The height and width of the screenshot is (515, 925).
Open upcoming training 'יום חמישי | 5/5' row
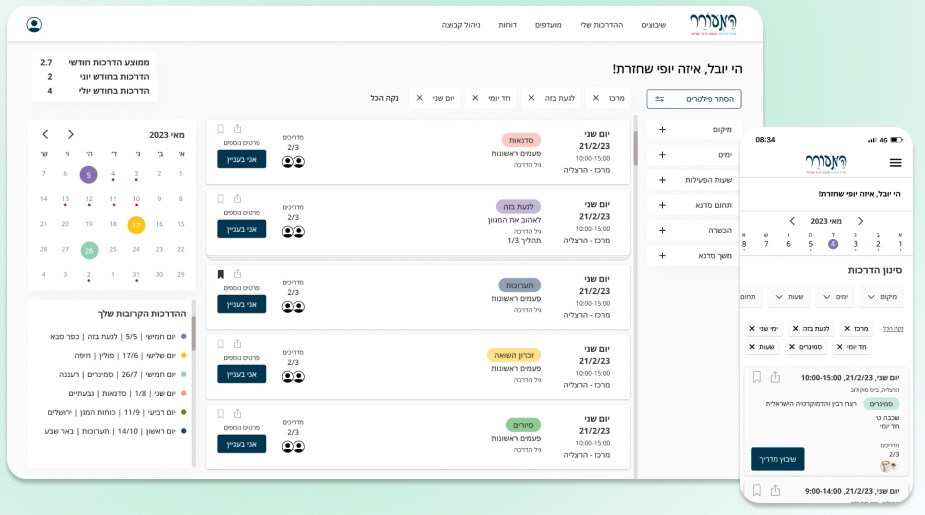click(118, 337)
